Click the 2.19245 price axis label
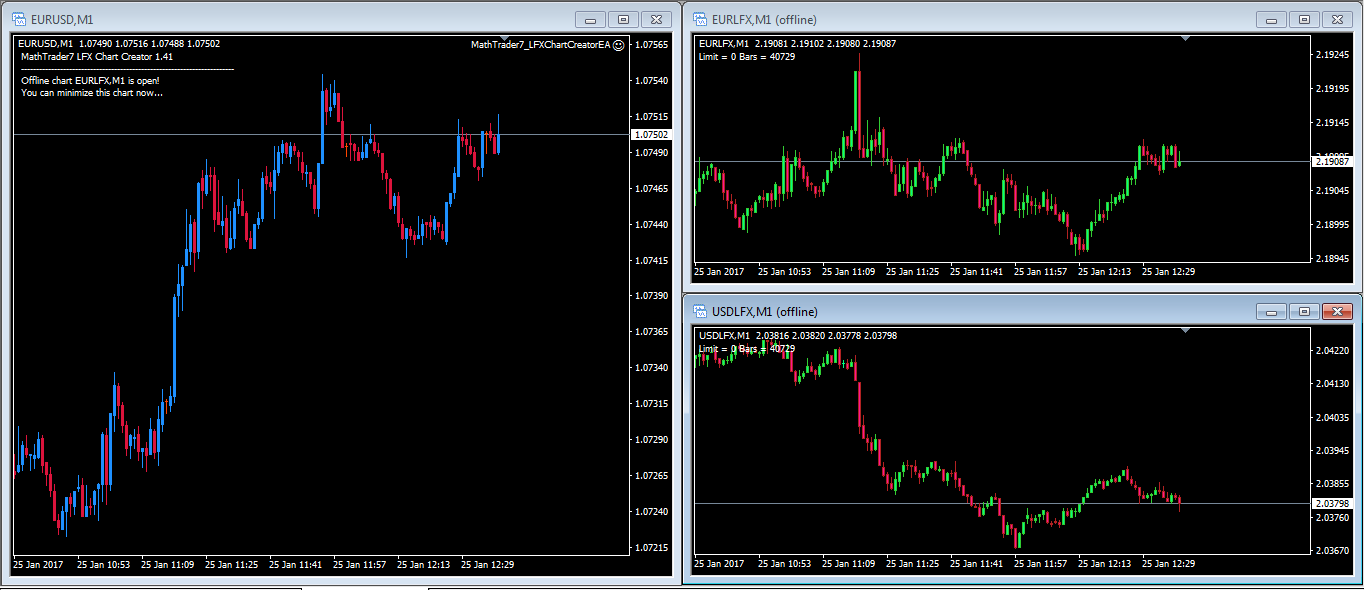 1334,55
